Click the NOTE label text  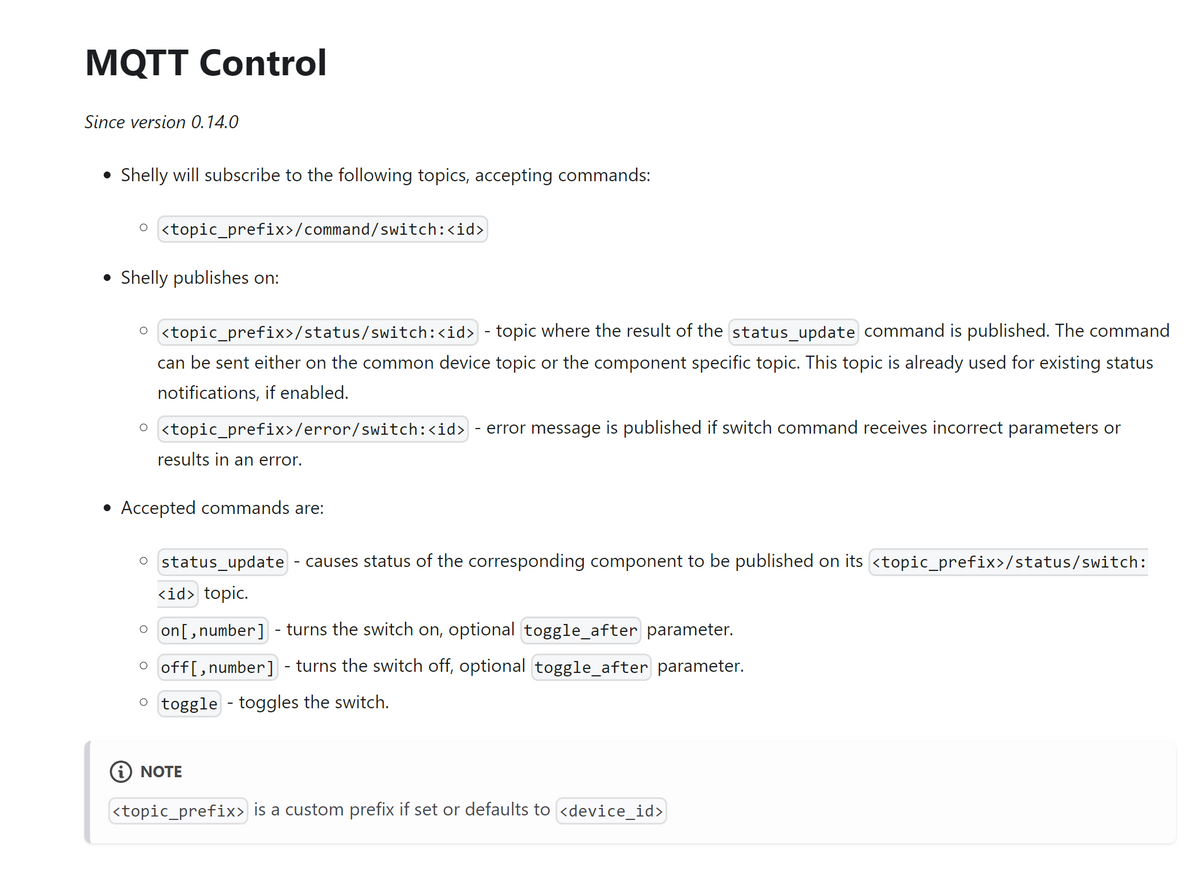pyautogui.click(x=161, y=772)
